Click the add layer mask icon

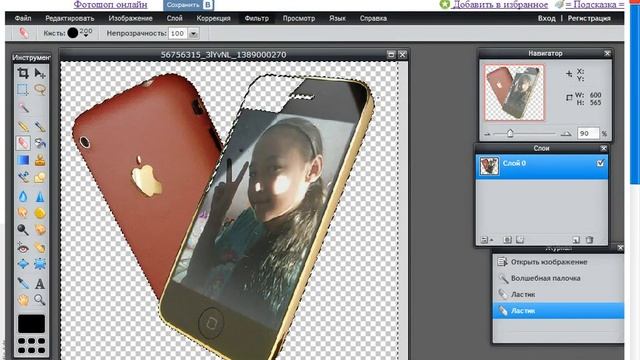507,240
